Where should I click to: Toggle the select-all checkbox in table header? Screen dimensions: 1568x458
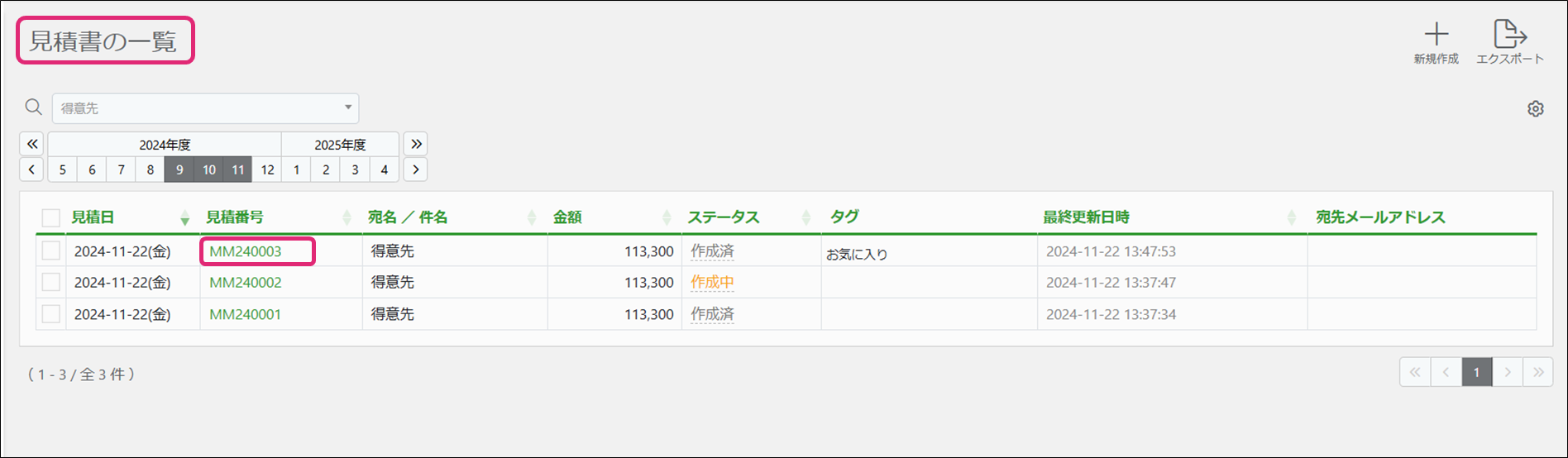click(51, 217)
